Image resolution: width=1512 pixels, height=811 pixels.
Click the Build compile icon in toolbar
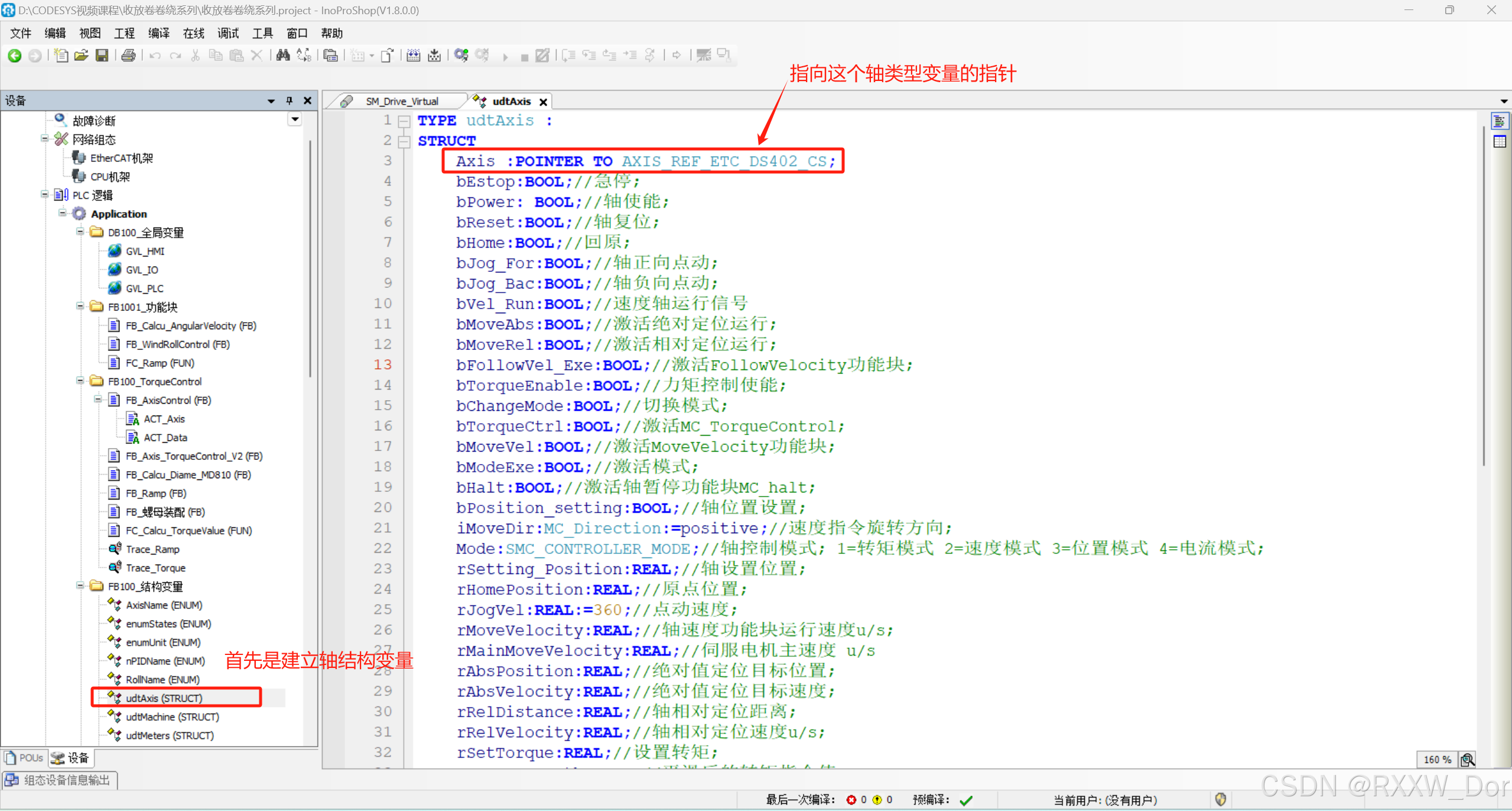click(x=413, y=56)
